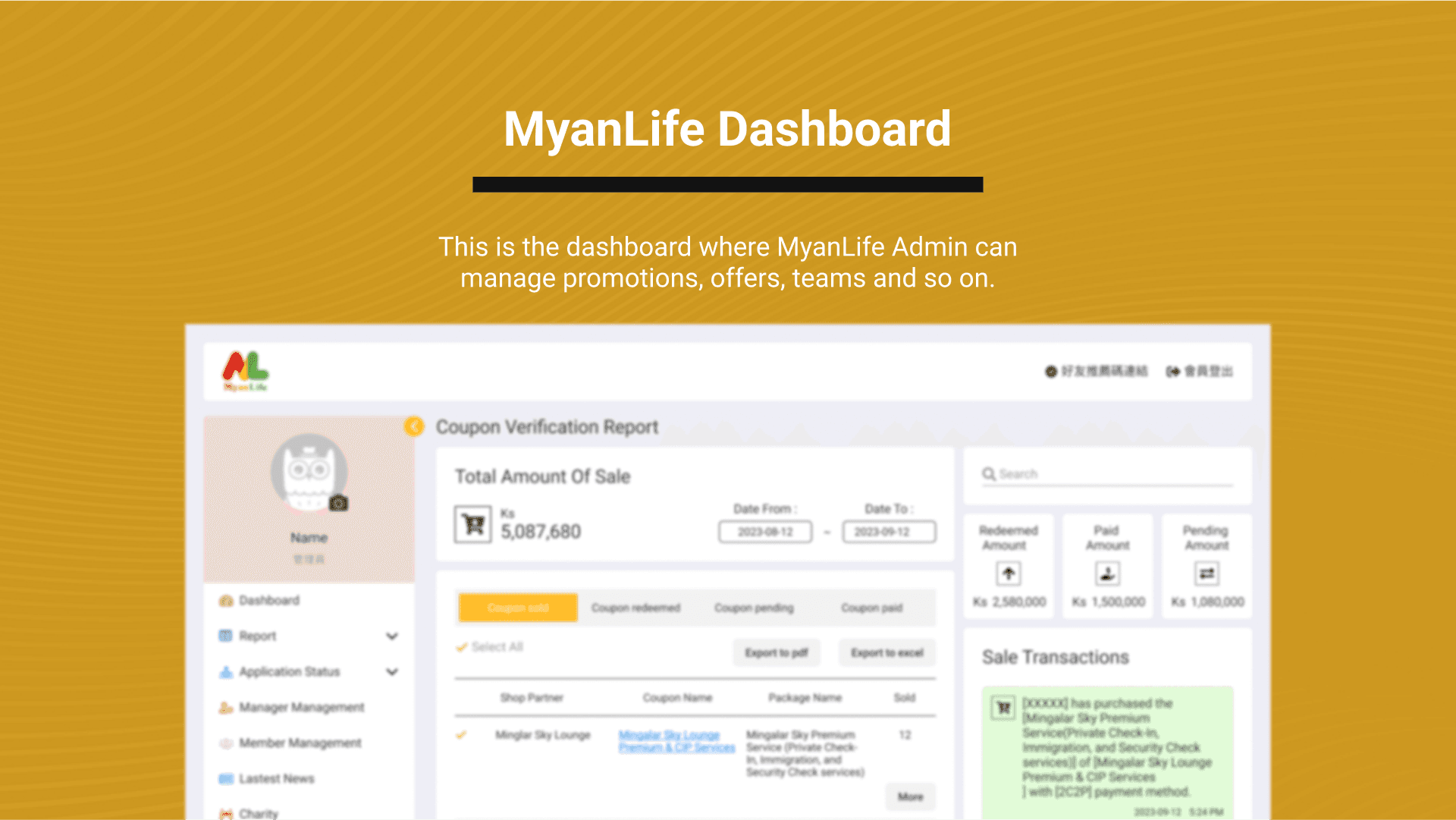Click the Name label under the avatar
Viewport: 1456px width, 820px height.
309,537
